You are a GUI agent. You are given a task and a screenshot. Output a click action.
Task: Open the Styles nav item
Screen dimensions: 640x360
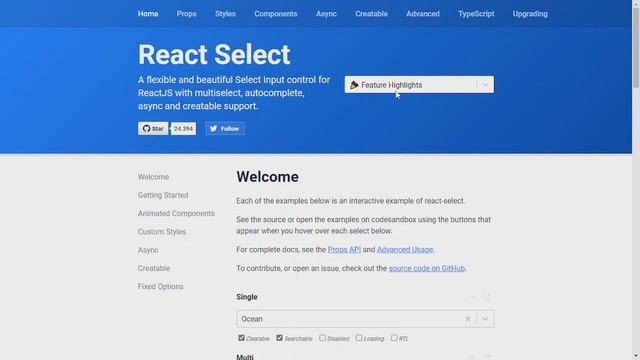[x=225, y=14]
